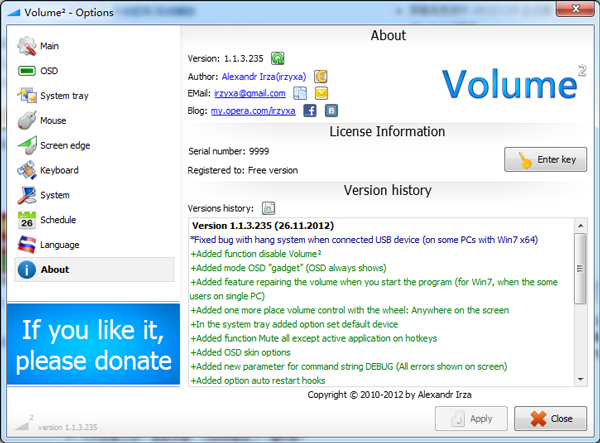This screenshot has width=600, height=443.
Task: Open the Main section
Action: [49, 46]
